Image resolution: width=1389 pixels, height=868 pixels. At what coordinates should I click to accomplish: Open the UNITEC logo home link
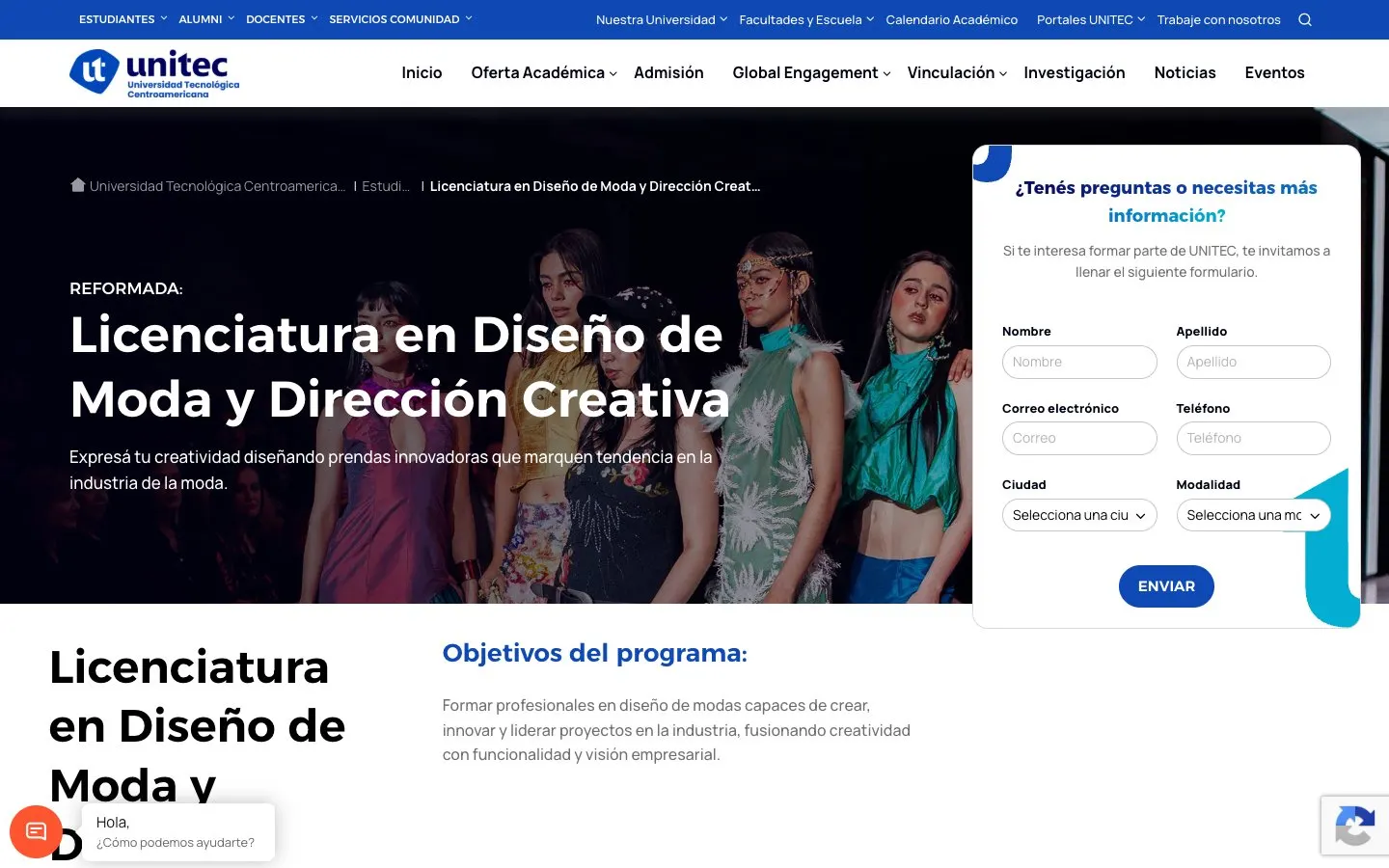click(x=154, y=73)
